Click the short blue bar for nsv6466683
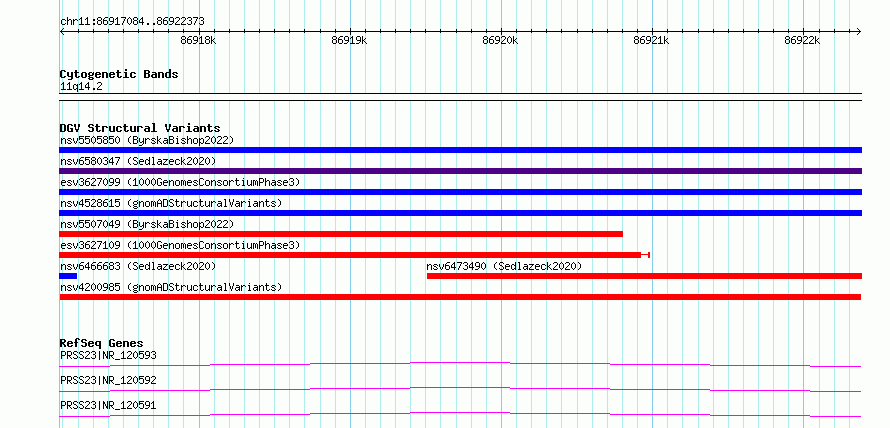 [x=68, y=276]
